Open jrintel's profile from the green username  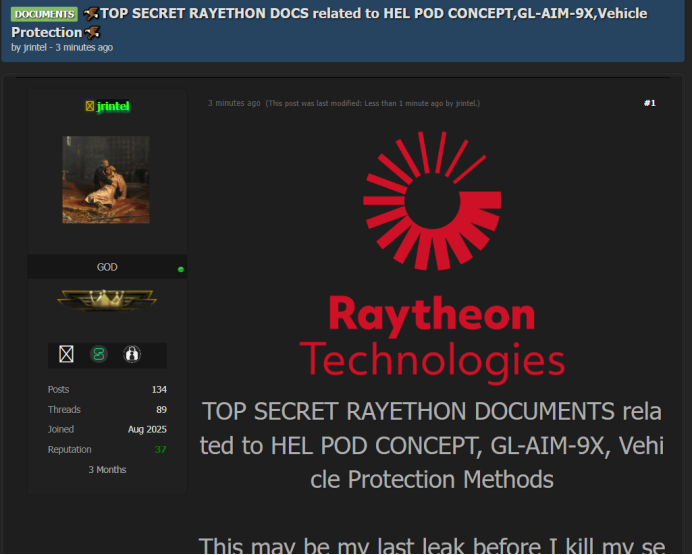(113, 106)
